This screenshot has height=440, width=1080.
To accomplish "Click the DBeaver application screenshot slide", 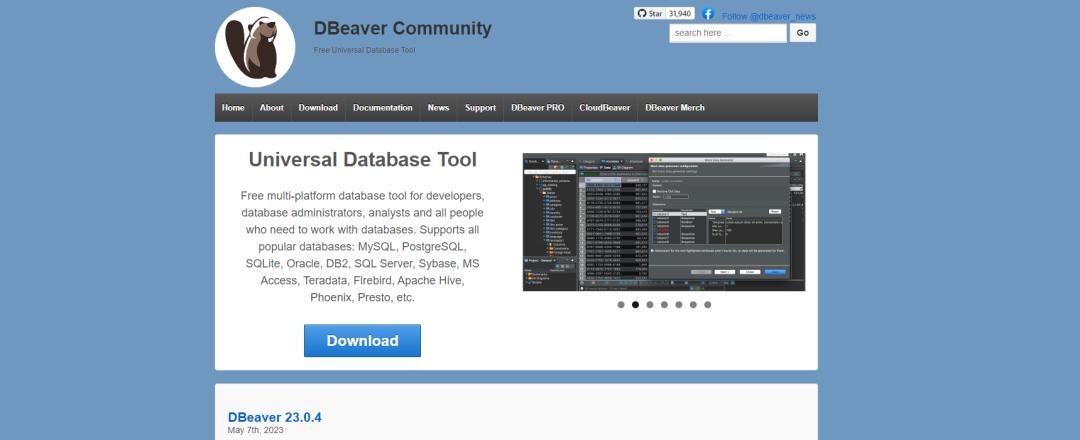I will (663, 222).
